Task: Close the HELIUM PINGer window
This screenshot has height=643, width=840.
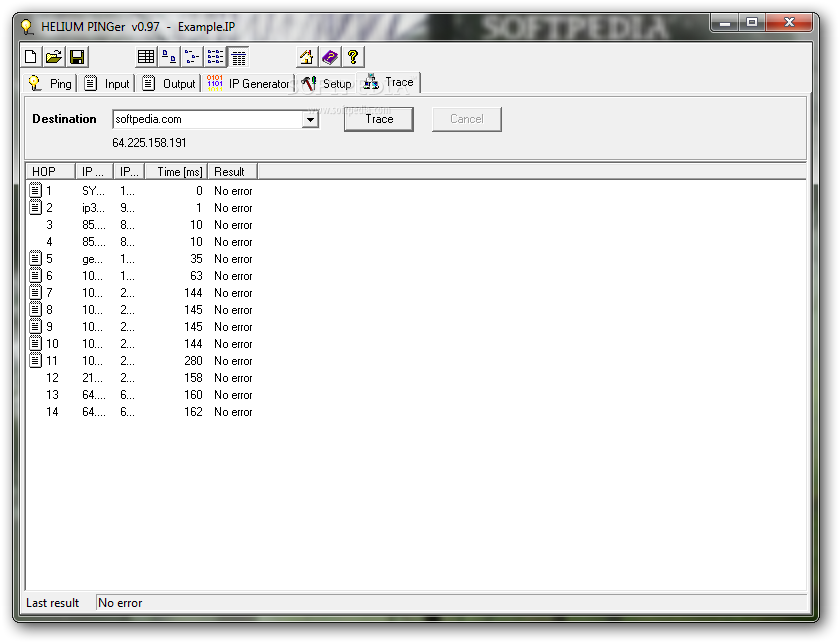Action: (x=789, y=23)
